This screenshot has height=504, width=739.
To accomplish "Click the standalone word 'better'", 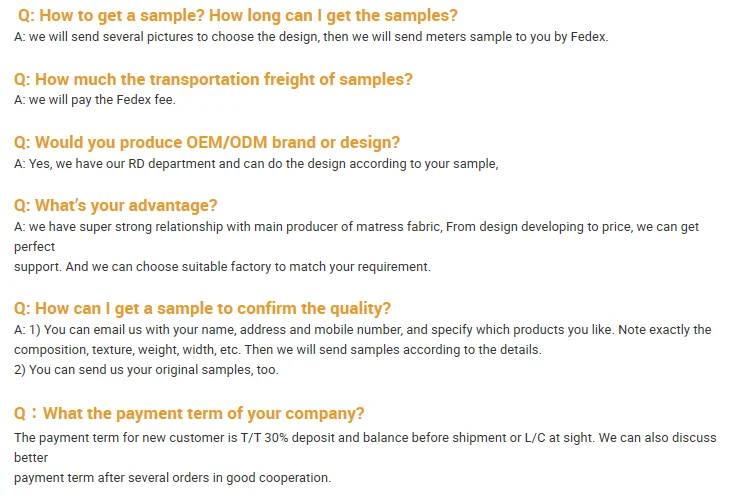I will [30, 457].
